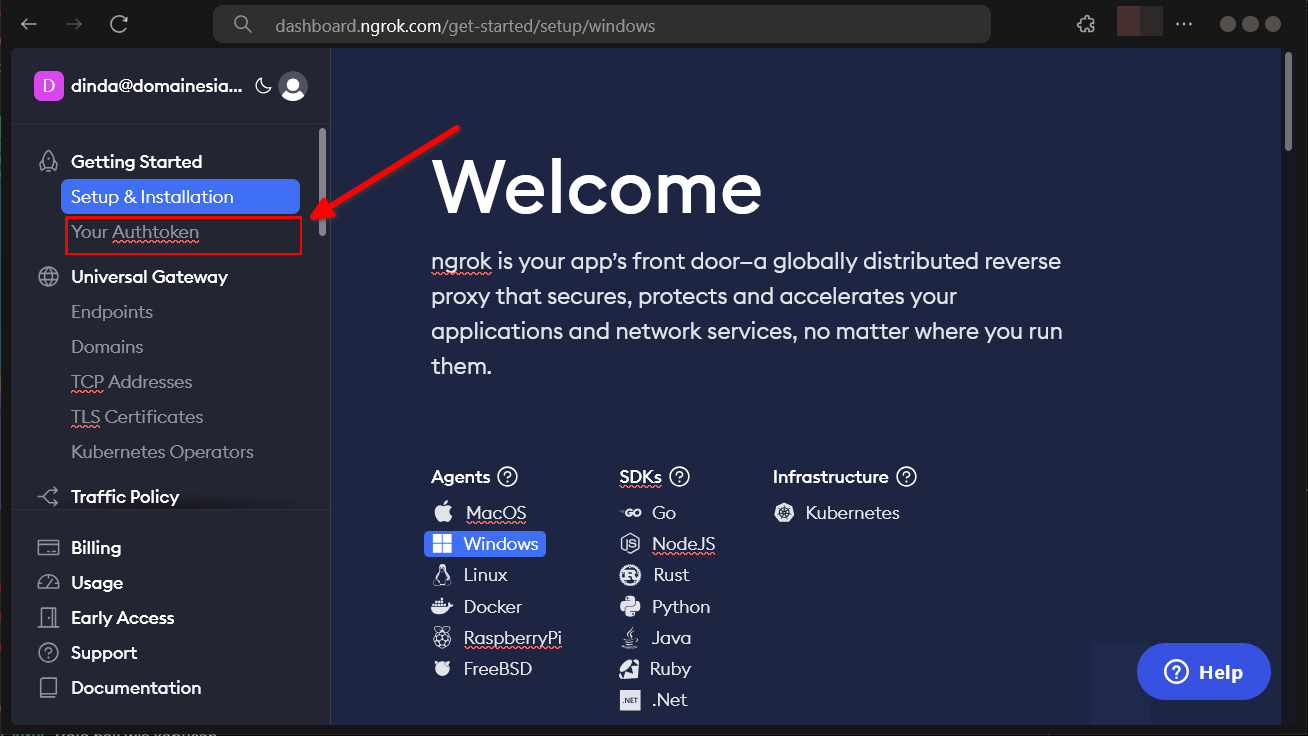Viewport: 1308px width, 736px height.
Task: Click the browser forward arrow
Action: tap(74, 24)
